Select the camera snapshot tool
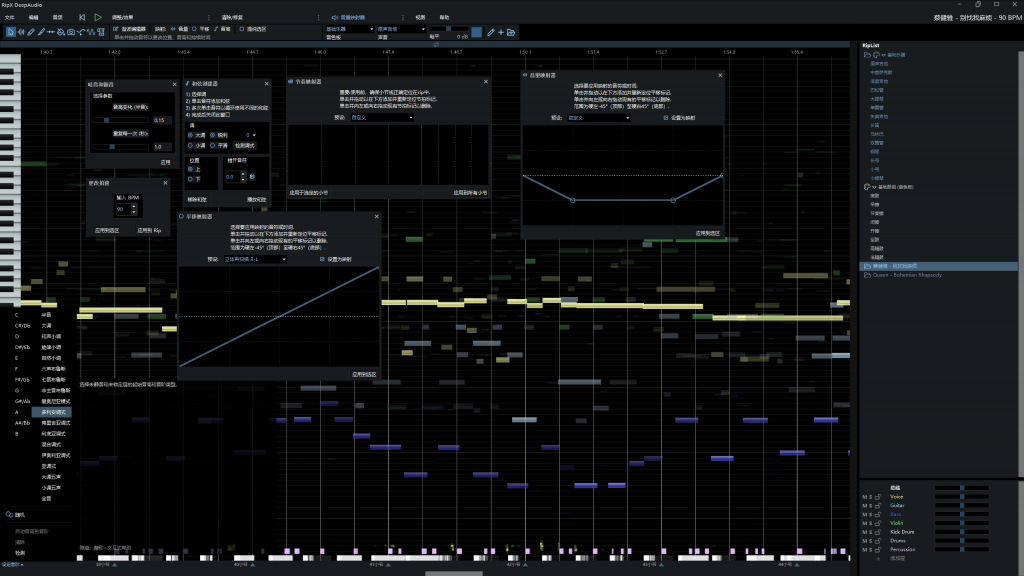Screen dimensions: 1024x576 click(71, 31)
